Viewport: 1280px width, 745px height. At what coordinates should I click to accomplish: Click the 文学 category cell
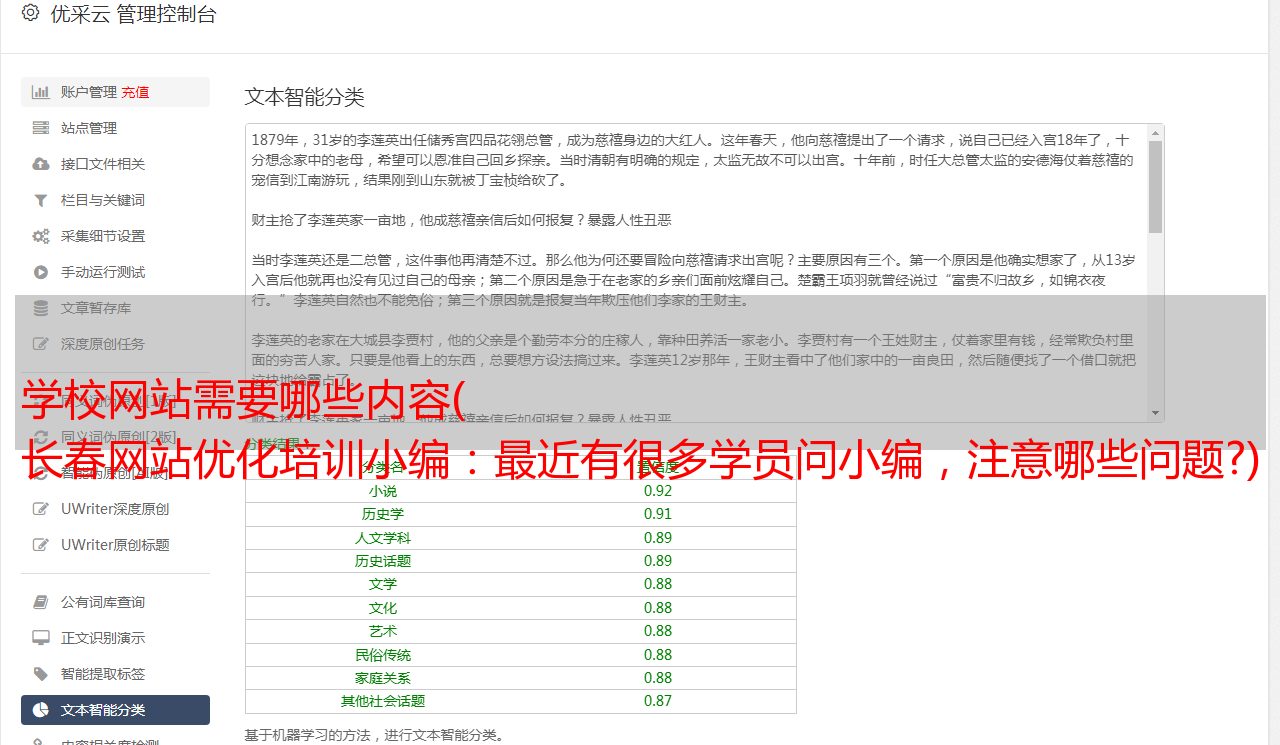[x=383, y=584]
